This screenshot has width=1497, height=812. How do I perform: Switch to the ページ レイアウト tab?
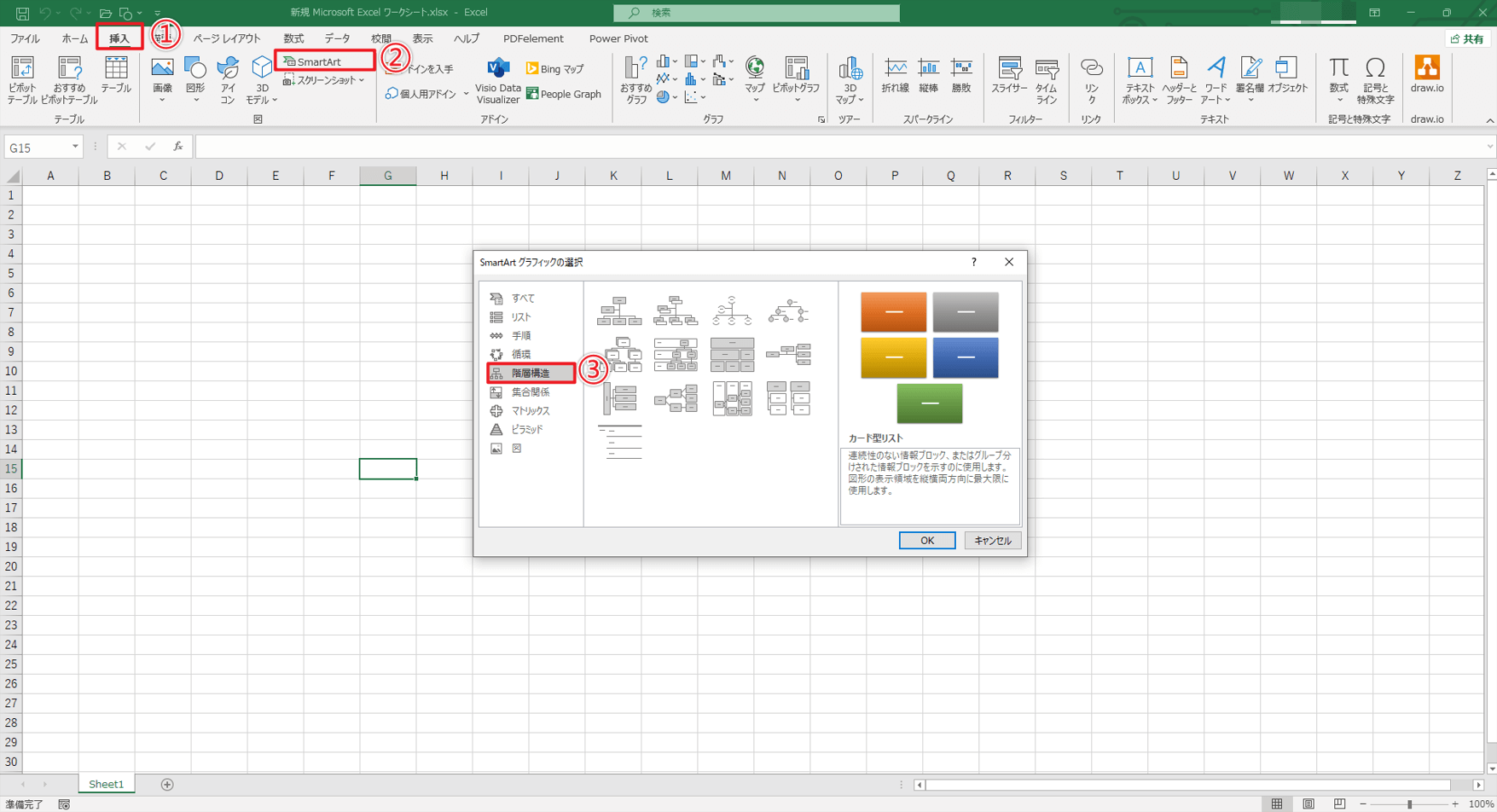227,38
